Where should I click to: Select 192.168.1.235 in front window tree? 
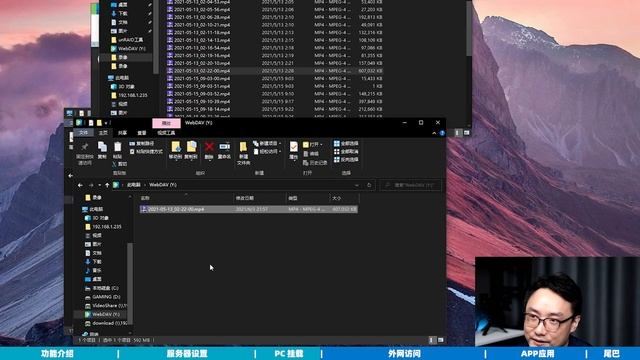point(103,227)
